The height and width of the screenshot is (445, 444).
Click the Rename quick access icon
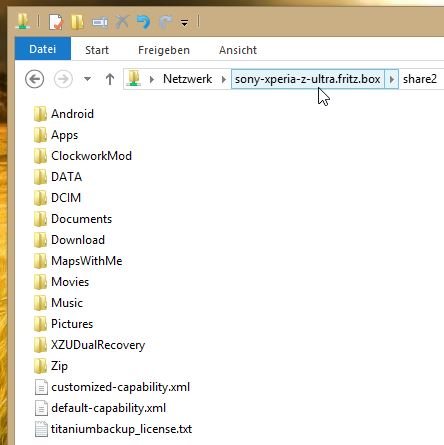(x=100, y=22)
